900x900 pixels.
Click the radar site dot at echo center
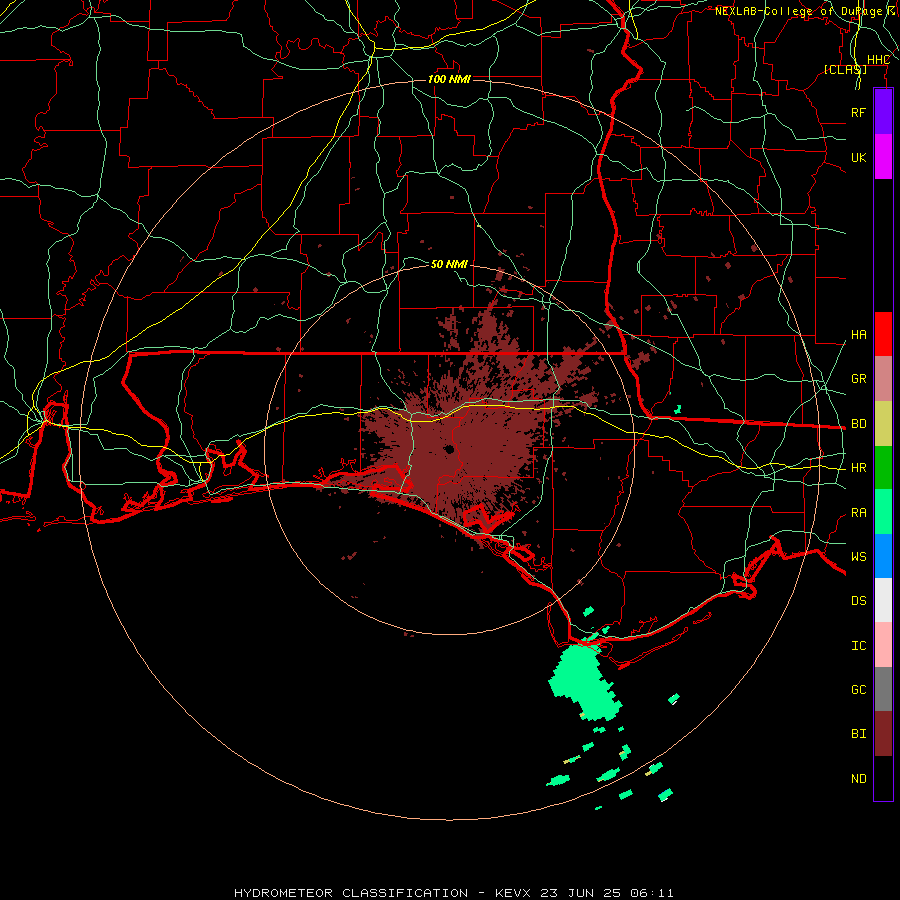tap(449, 449)
